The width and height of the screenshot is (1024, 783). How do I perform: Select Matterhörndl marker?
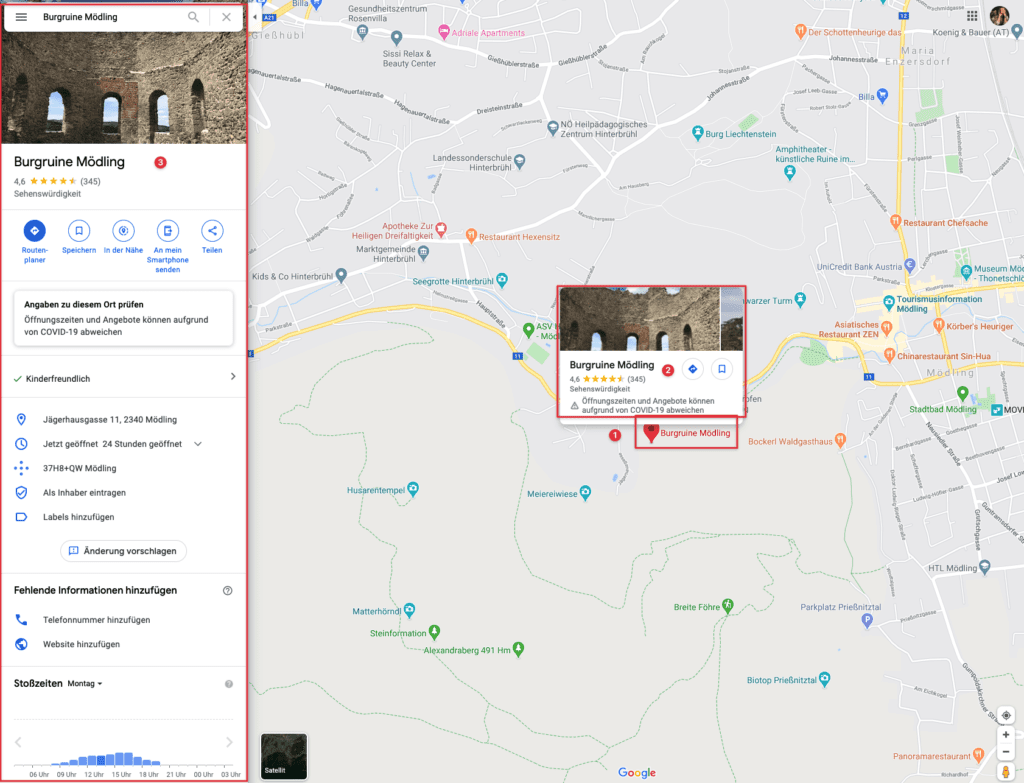point(409,611)
